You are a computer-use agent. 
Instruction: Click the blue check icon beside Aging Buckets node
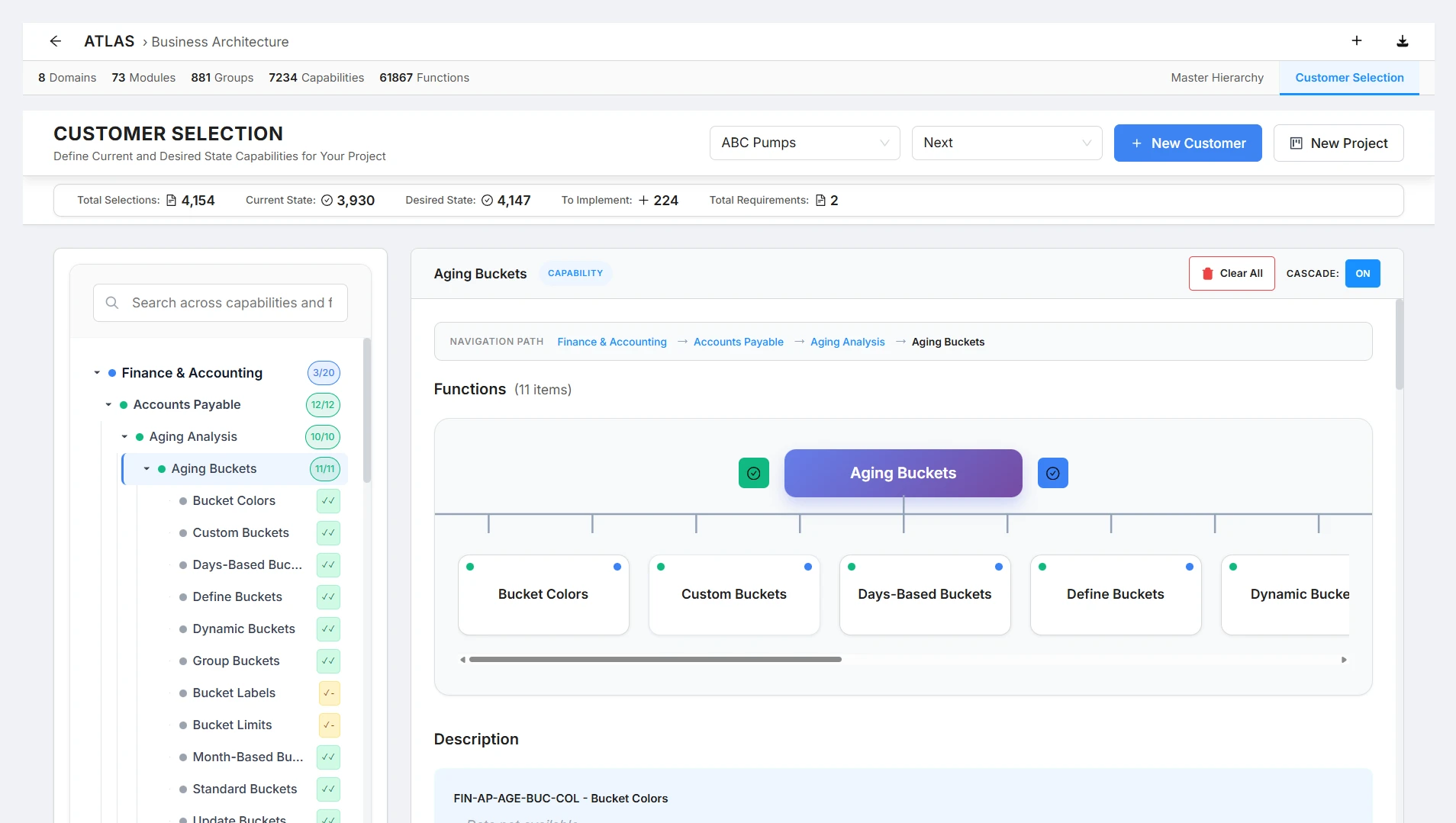(x=1053, y=473)
